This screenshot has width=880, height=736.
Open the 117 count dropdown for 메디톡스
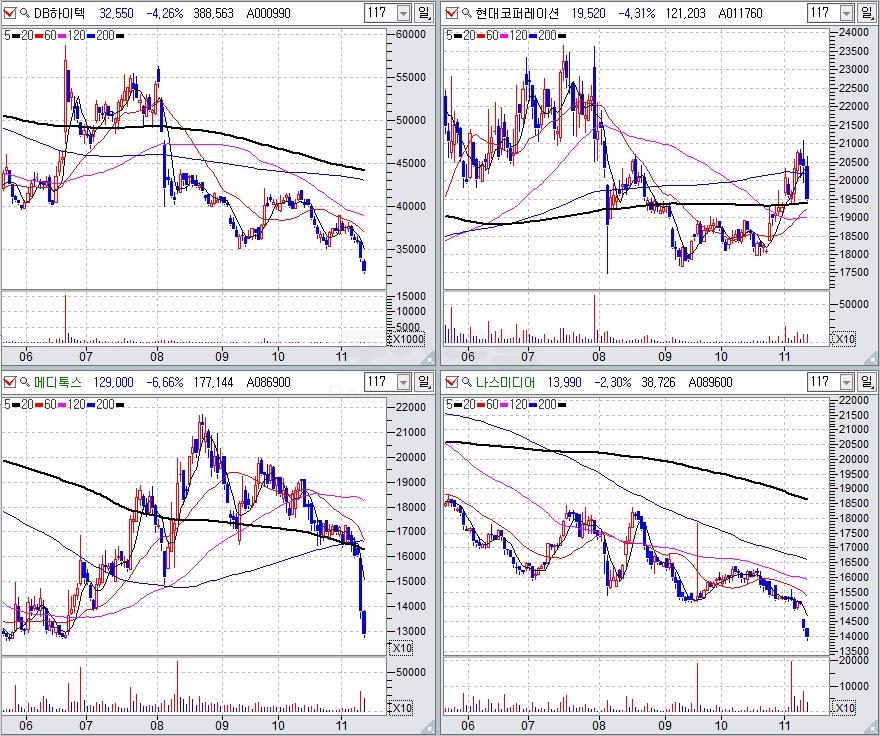403,382
